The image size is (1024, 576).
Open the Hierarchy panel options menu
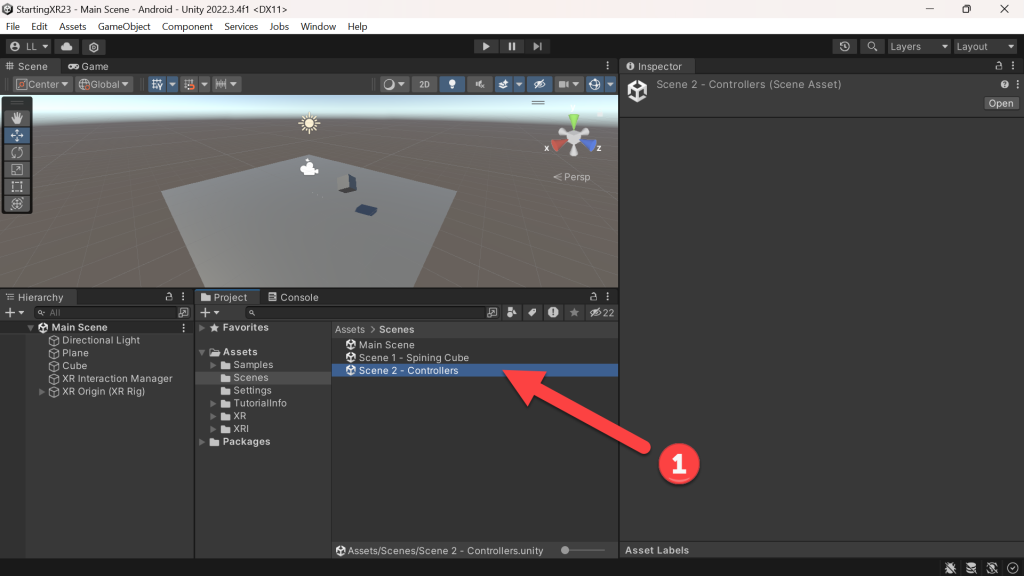point(183,296)
